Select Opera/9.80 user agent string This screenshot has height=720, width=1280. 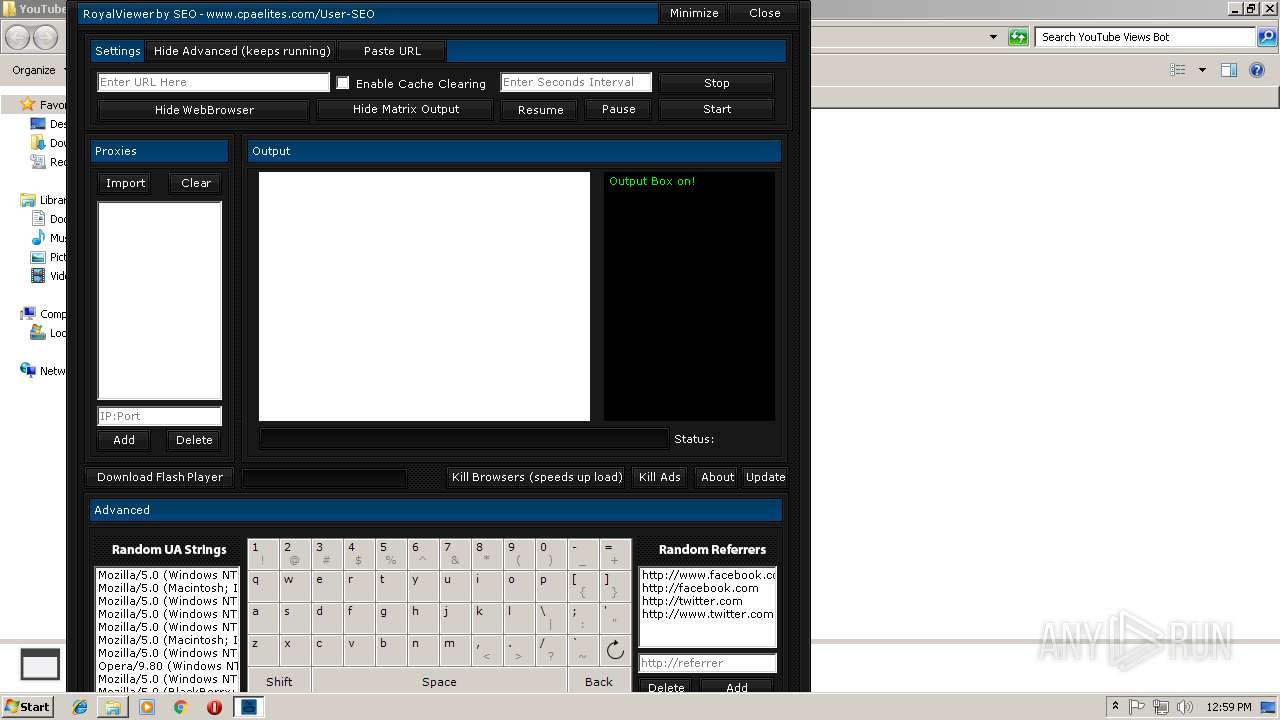pos(167,666)
